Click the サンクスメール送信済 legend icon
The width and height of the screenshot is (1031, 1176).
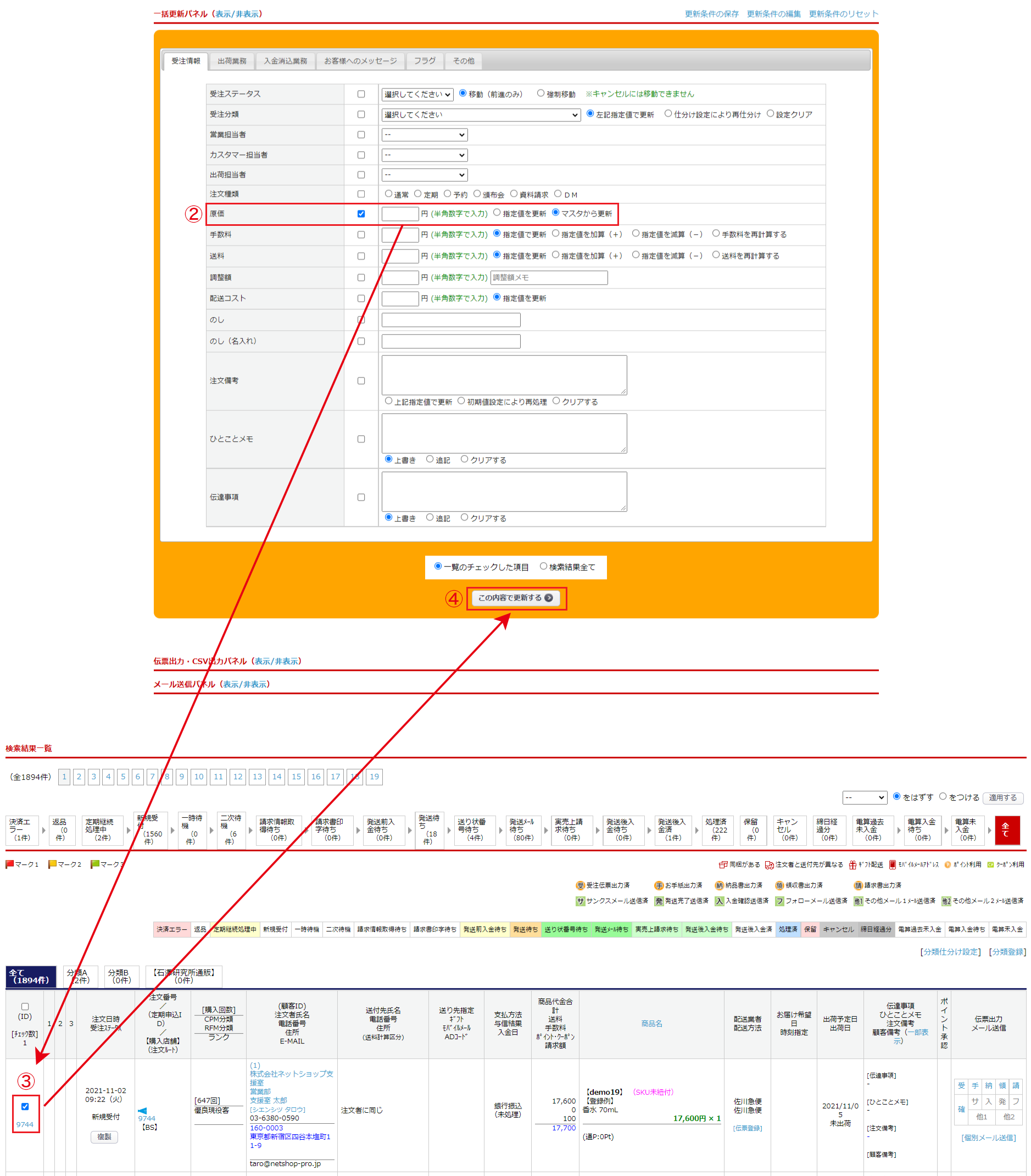click(x=580, y=901)
